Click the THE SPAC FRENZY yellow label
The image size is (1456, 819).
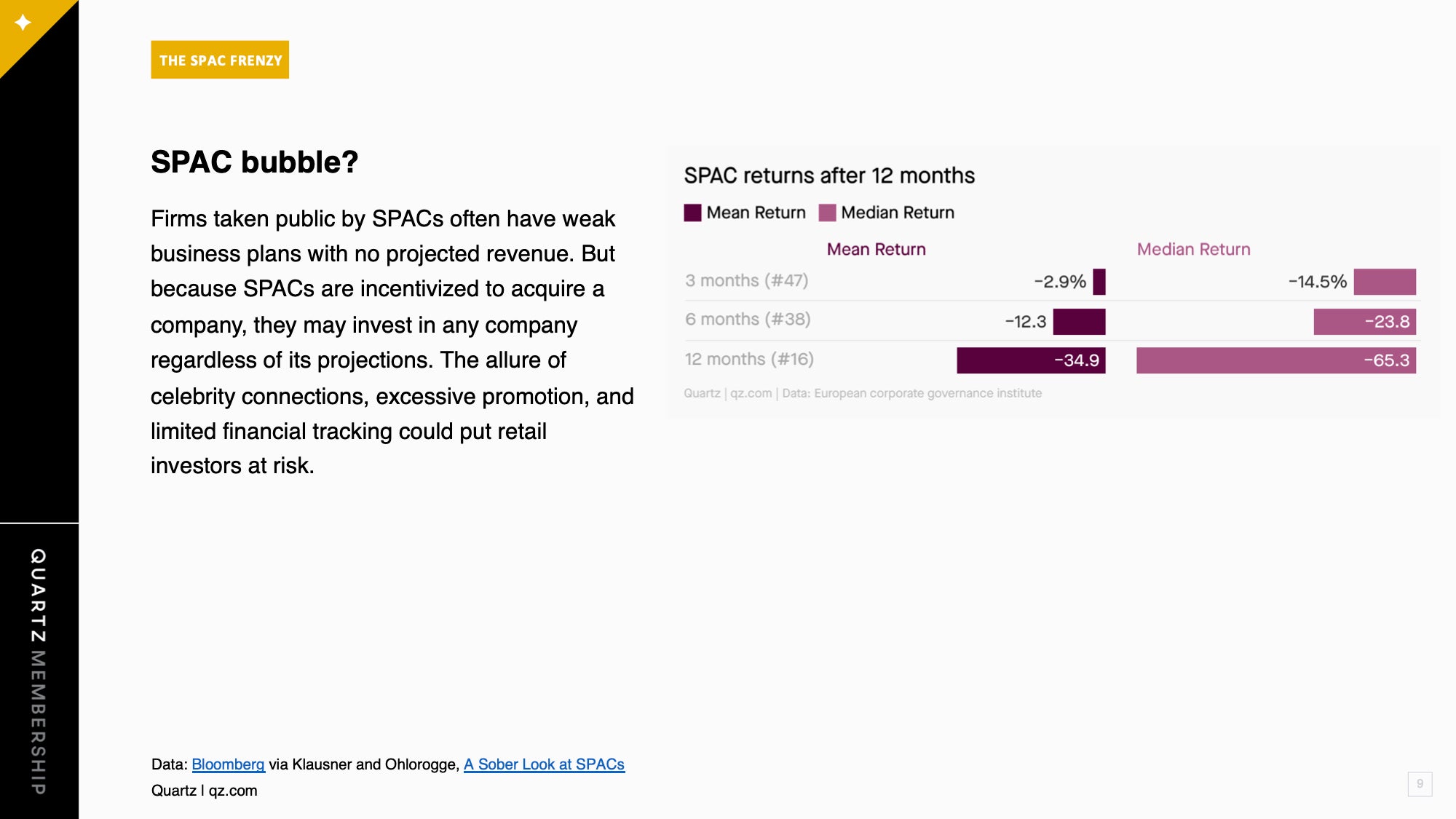point(220,60)
